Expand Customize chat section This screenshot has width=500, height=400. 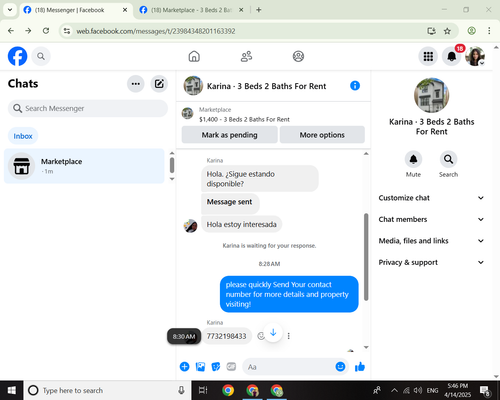tap(431, 198)
